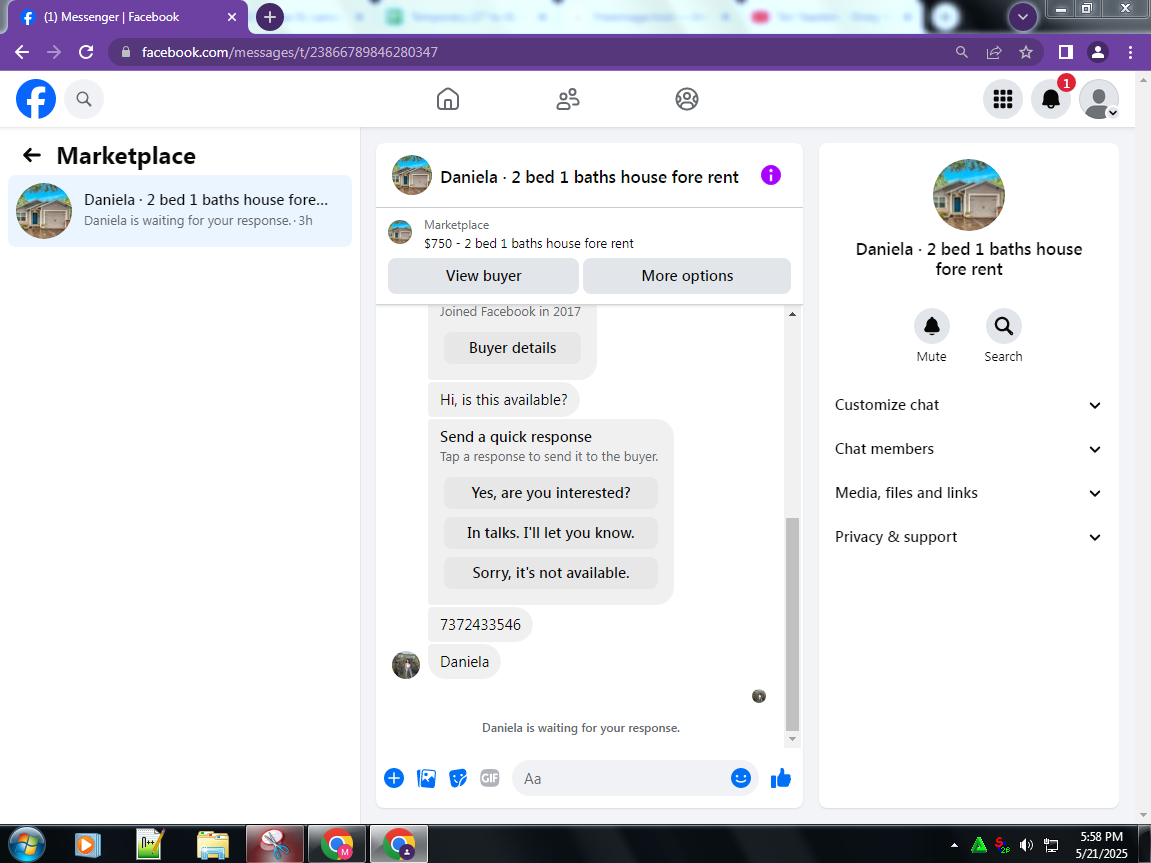Open conversation info purple icon

[x=771, y=175]
